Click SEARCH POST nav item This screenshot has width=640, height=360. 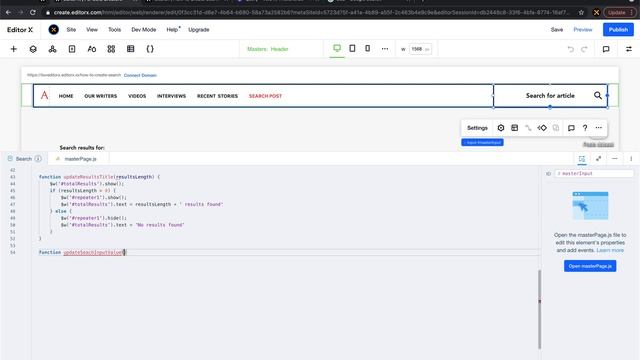265,96
